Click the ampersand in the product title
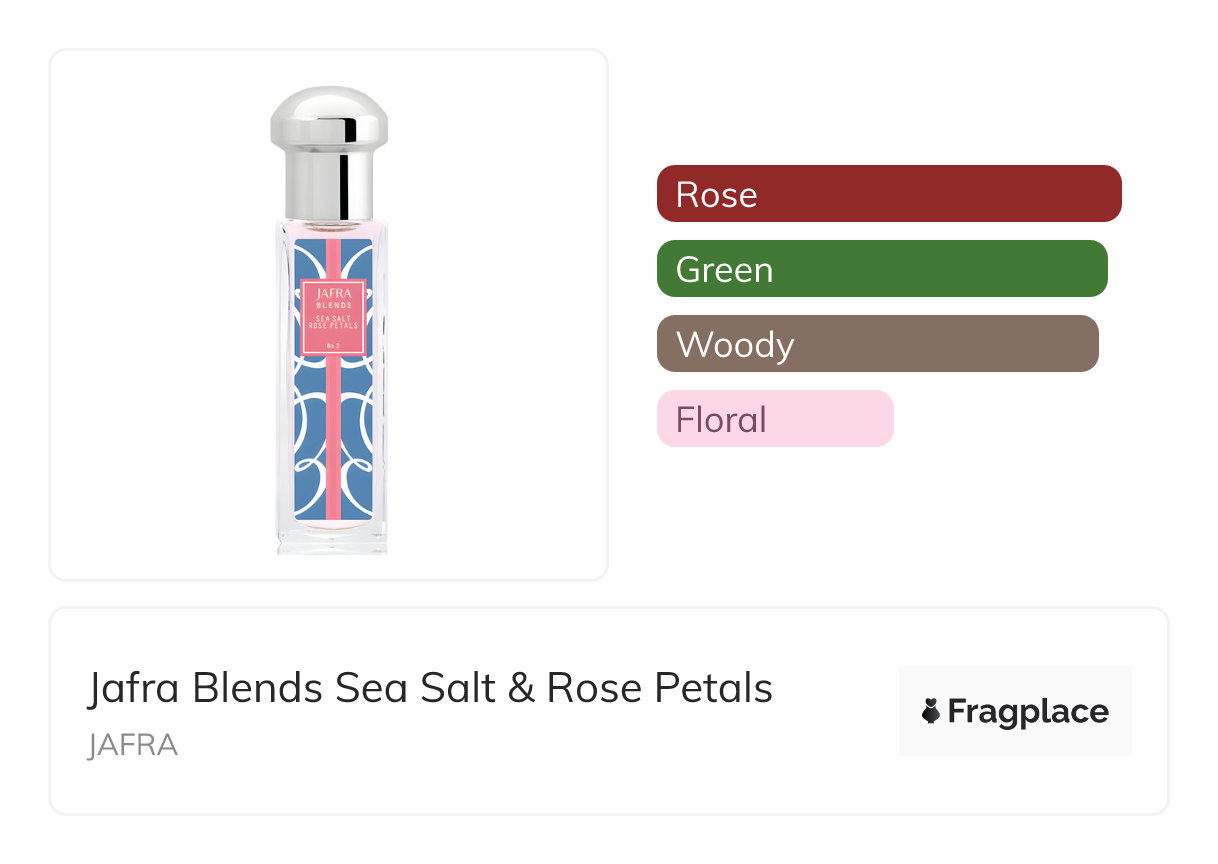1218x864 pixels. [x=520, y=688]
